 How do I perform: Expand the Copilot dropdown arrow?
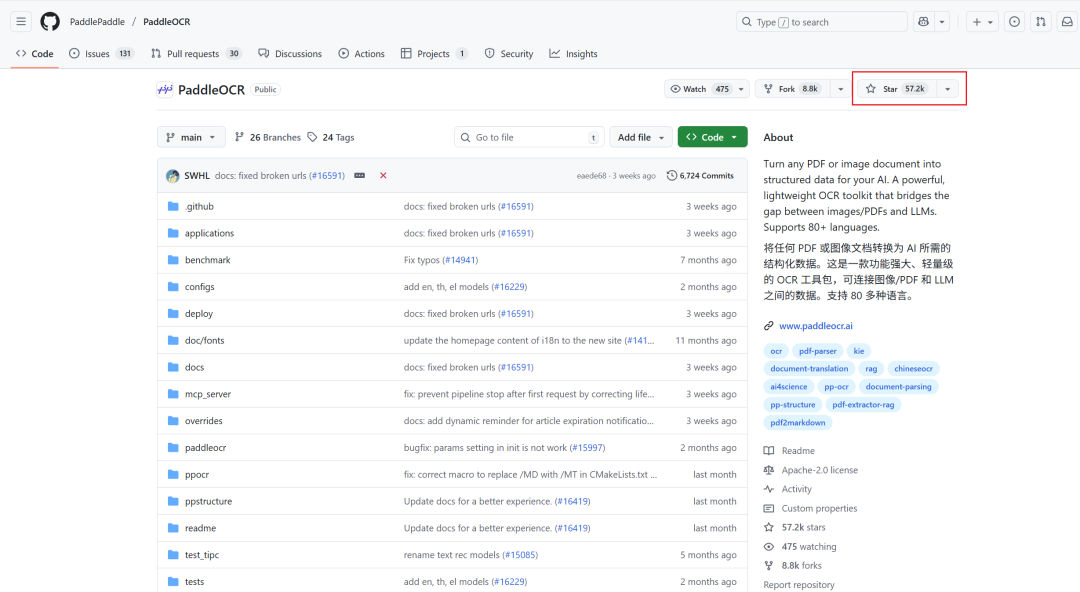[x=942, y=21]
